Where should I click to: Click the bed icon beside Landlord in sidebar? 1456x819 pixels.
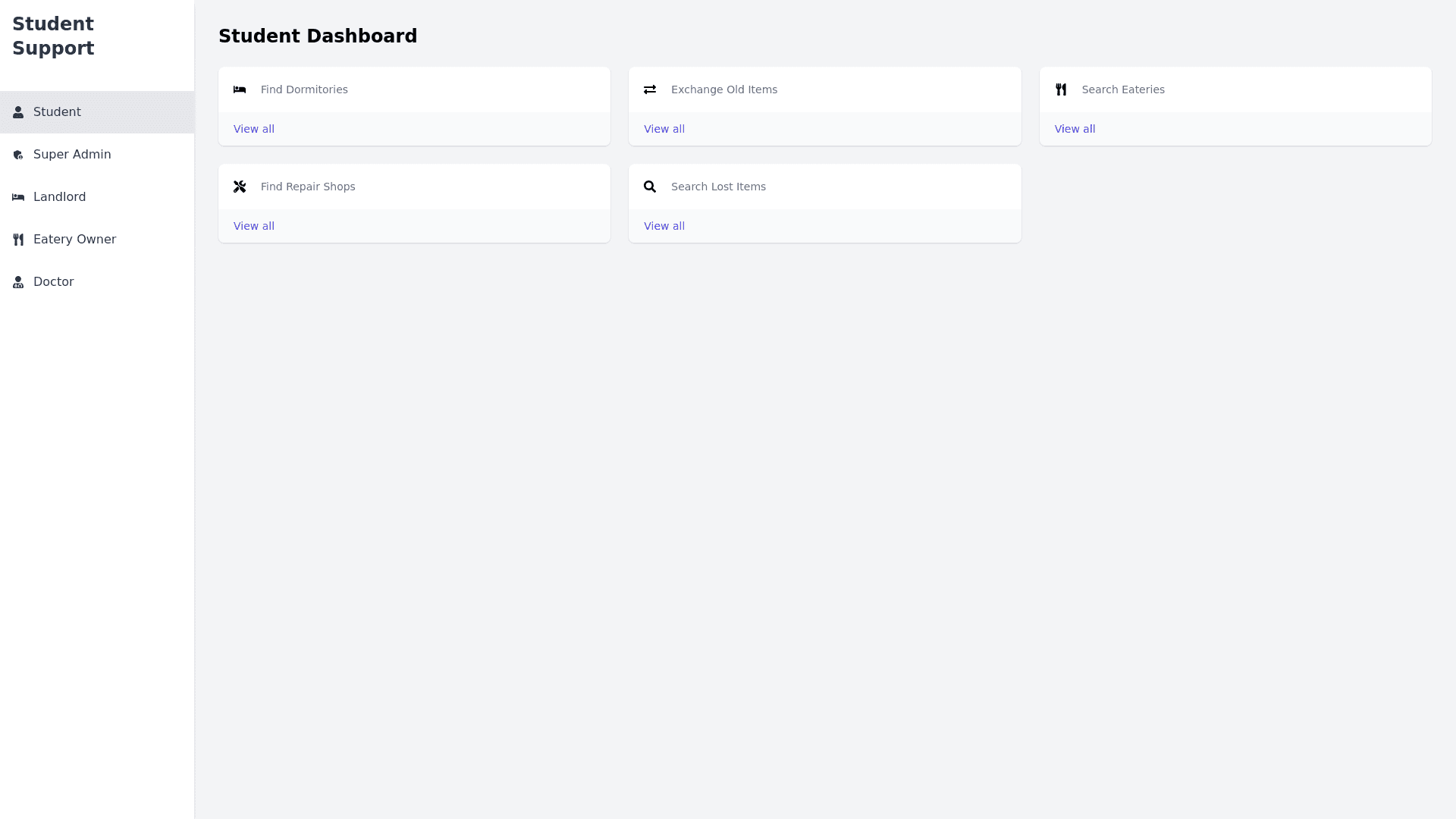coord(18,197)
